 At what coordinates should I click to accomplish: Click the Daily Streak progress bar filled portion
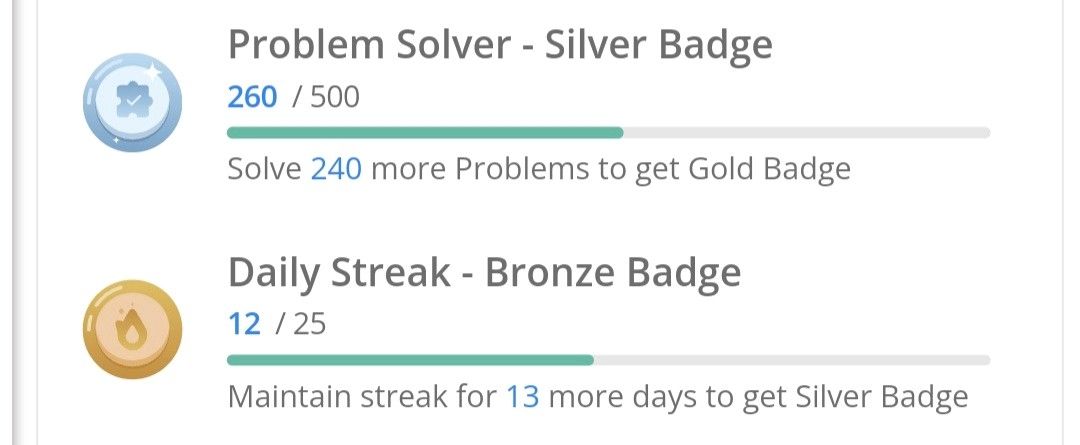click(x=411, y=360)
